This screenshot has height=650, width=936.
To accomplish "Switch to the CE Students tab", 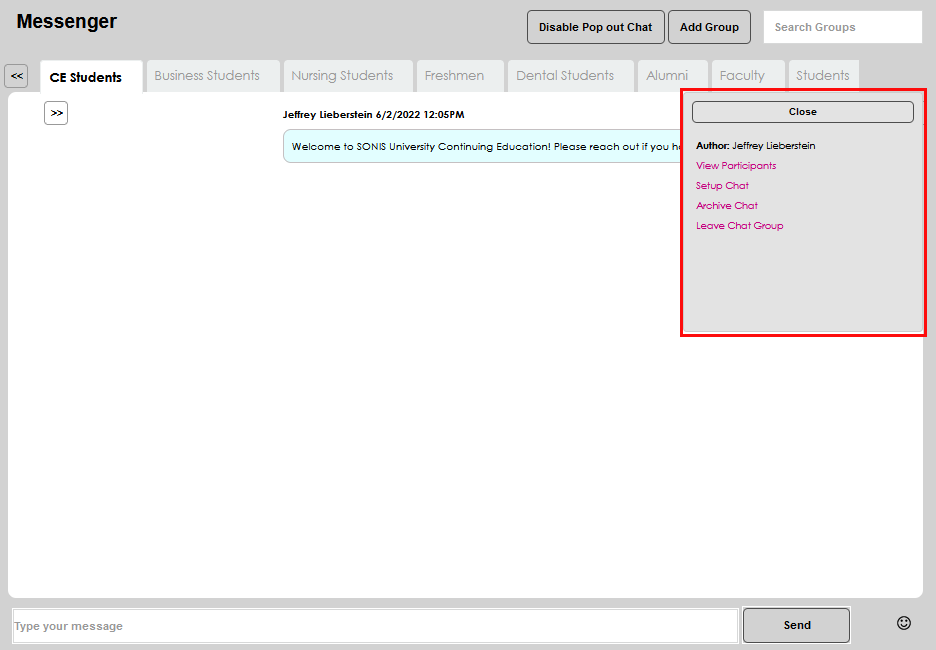I will pos(91,77).
